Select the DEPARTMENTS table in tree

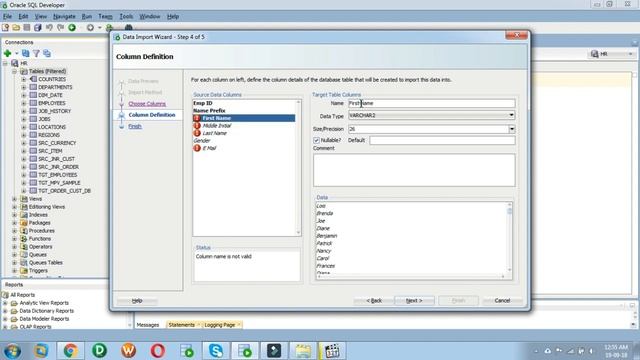coord(55,87)
